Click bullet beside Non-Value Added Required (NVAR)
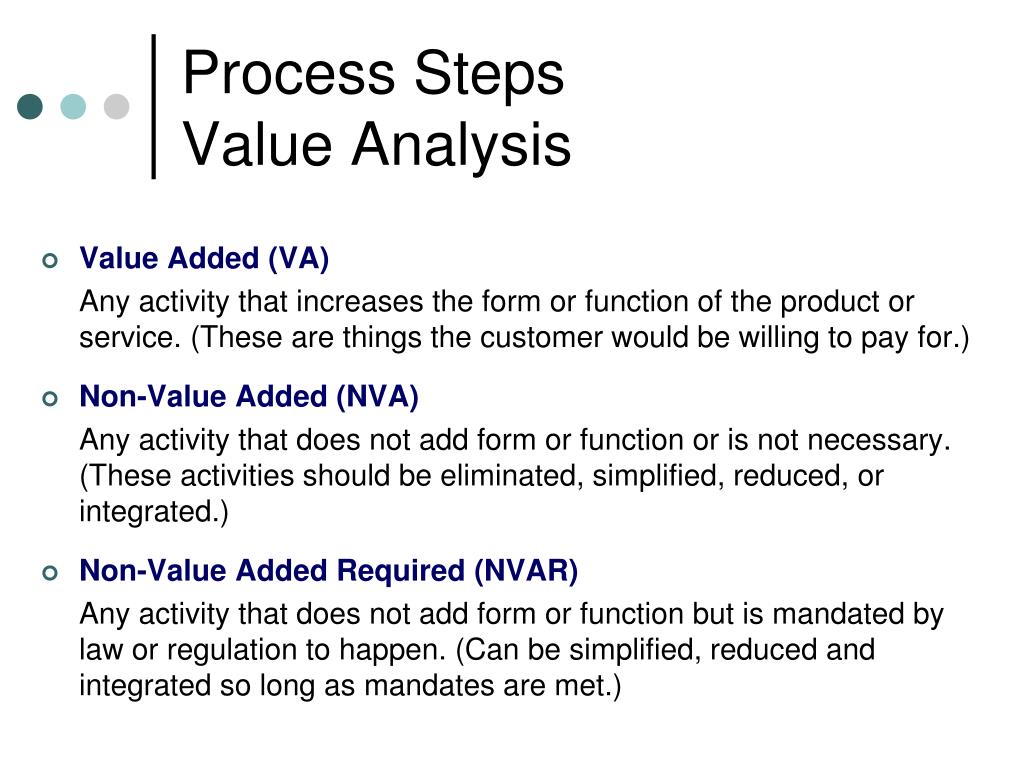 [50, 573]
